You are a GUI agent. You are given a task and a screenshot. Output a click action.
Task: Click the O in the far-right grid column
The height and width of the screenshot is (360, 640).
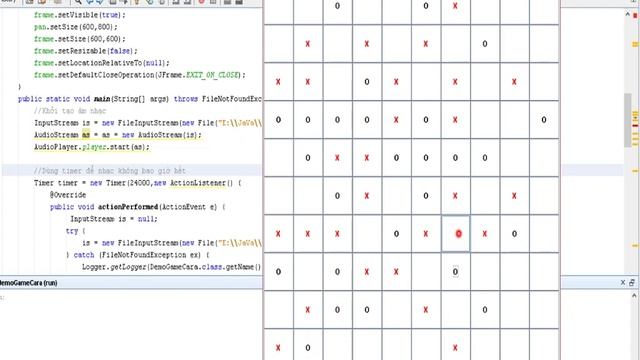click(x=544, y=120)
